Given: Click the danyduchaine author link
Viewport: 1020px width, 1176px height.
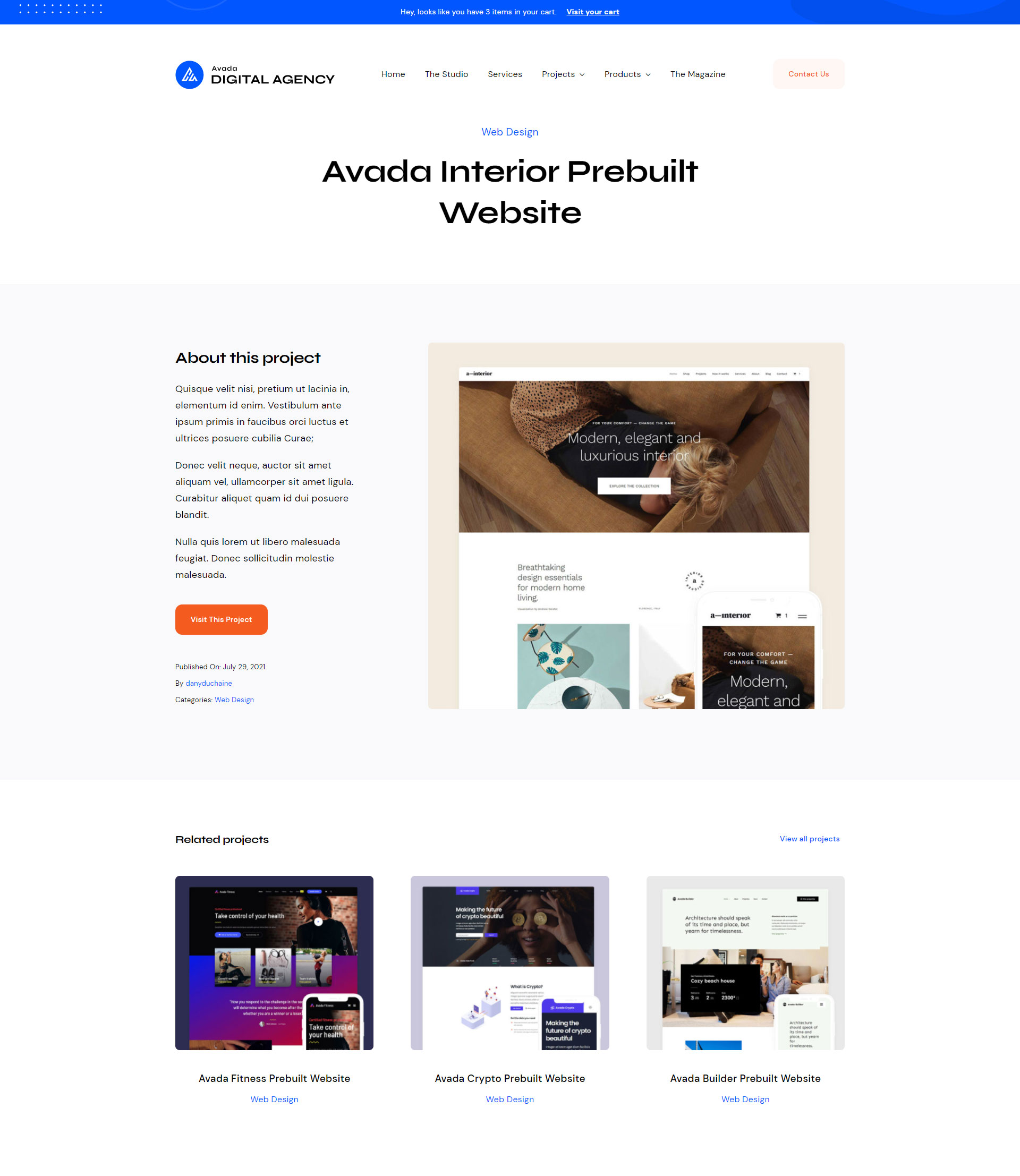Looking at the screenshot, I should (x=209, y=683).
